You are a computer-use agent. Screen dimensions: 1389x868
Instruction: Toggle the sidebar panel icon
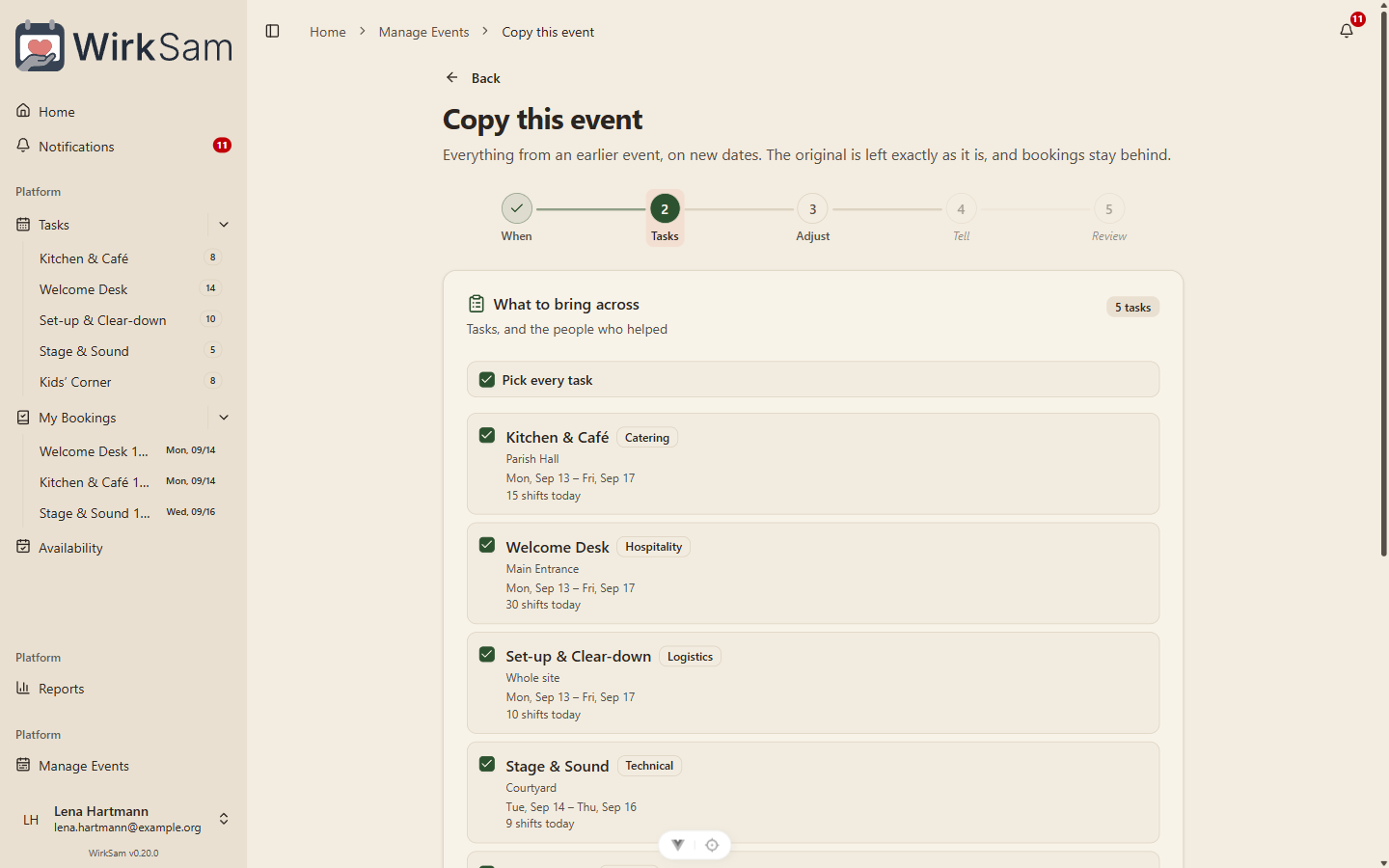(272, 32)
